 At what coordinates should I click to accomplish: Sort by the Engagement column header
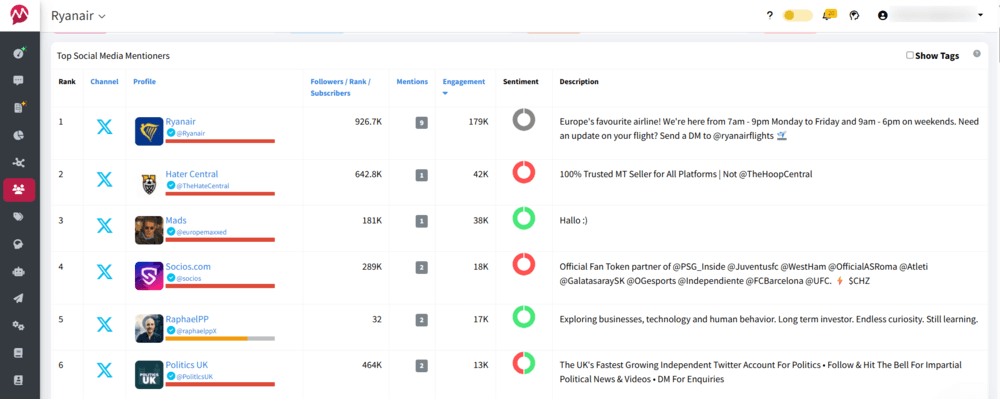click(464, 82)
